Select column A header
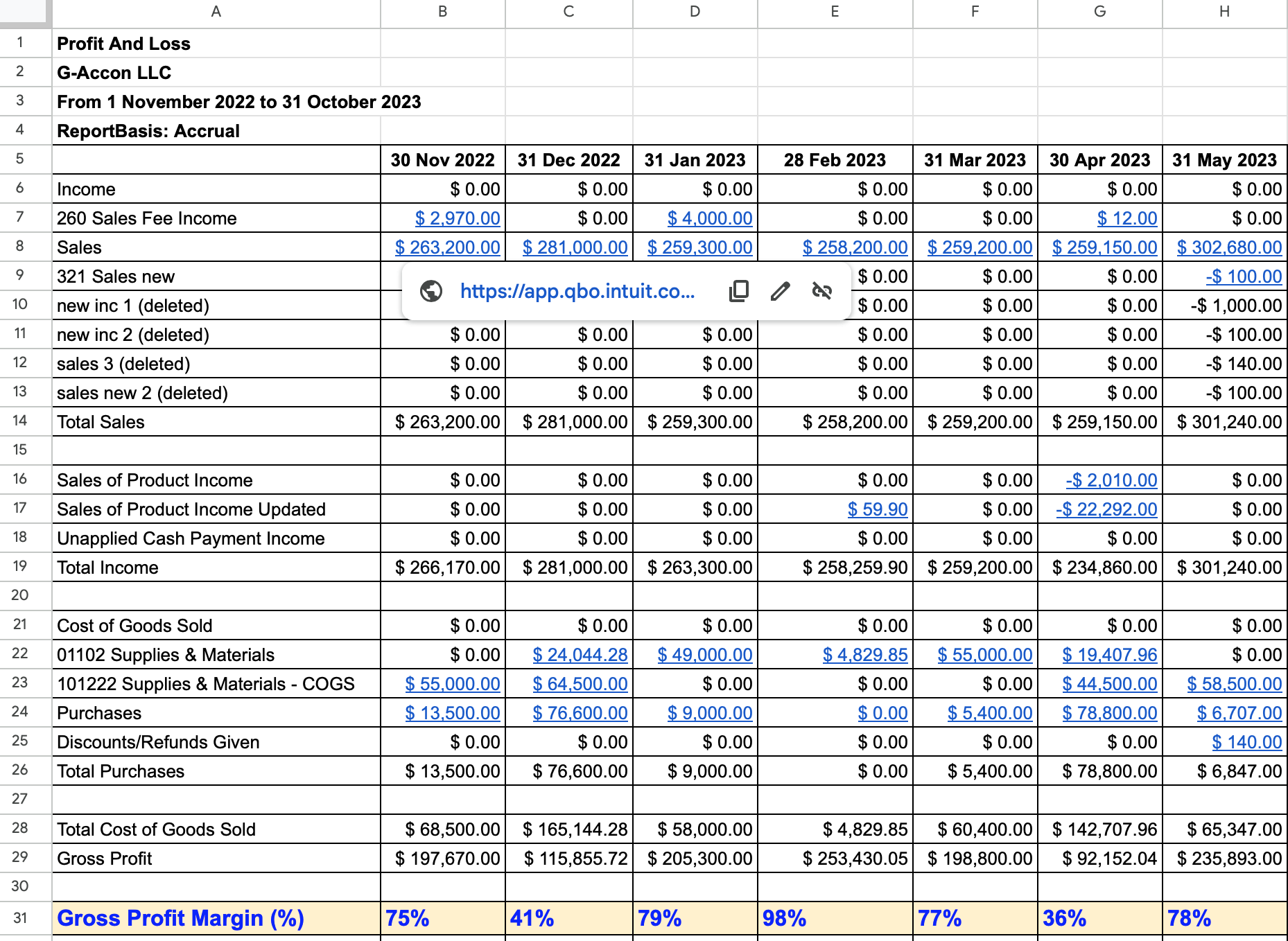 216,12
